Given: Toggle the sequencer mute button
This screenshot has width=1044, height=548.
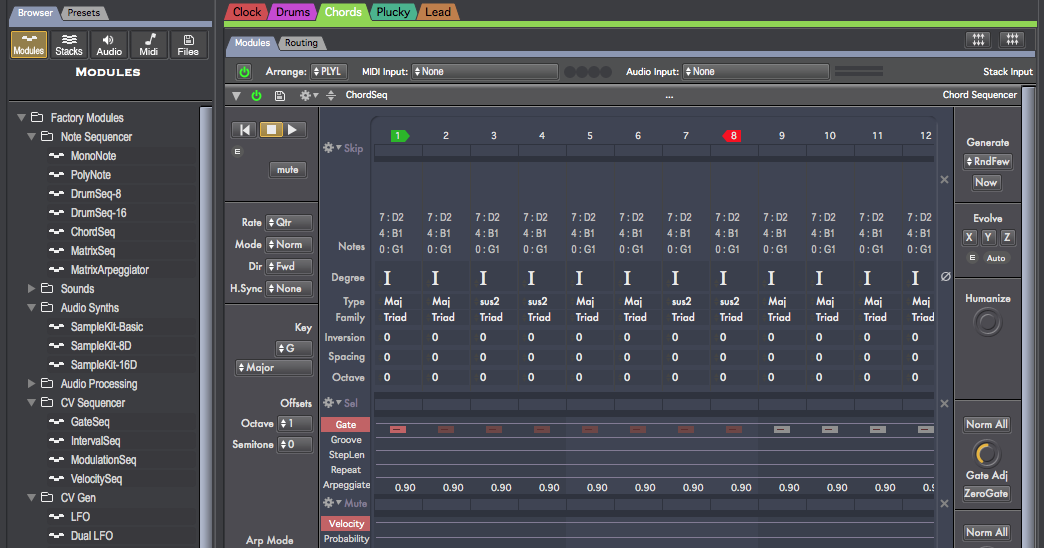Looking at the screenshot, I should (288, 170).
